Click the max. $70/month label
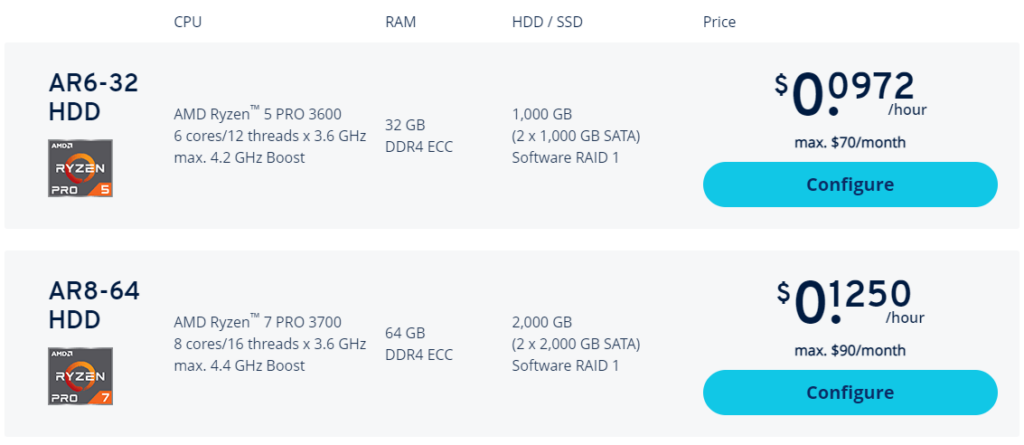This screenshot has width=1024, height=445. (850, 142)
